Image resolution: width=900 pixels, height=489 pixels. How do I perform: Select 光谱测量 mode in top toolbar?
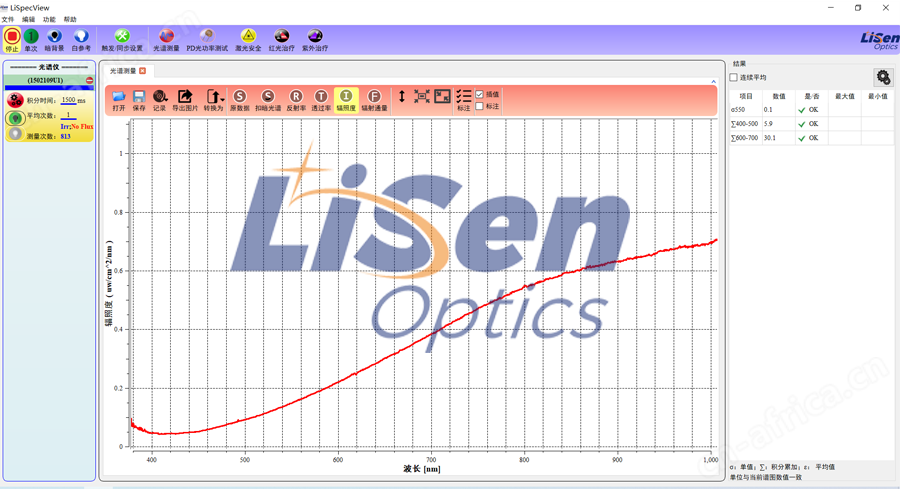166,40
